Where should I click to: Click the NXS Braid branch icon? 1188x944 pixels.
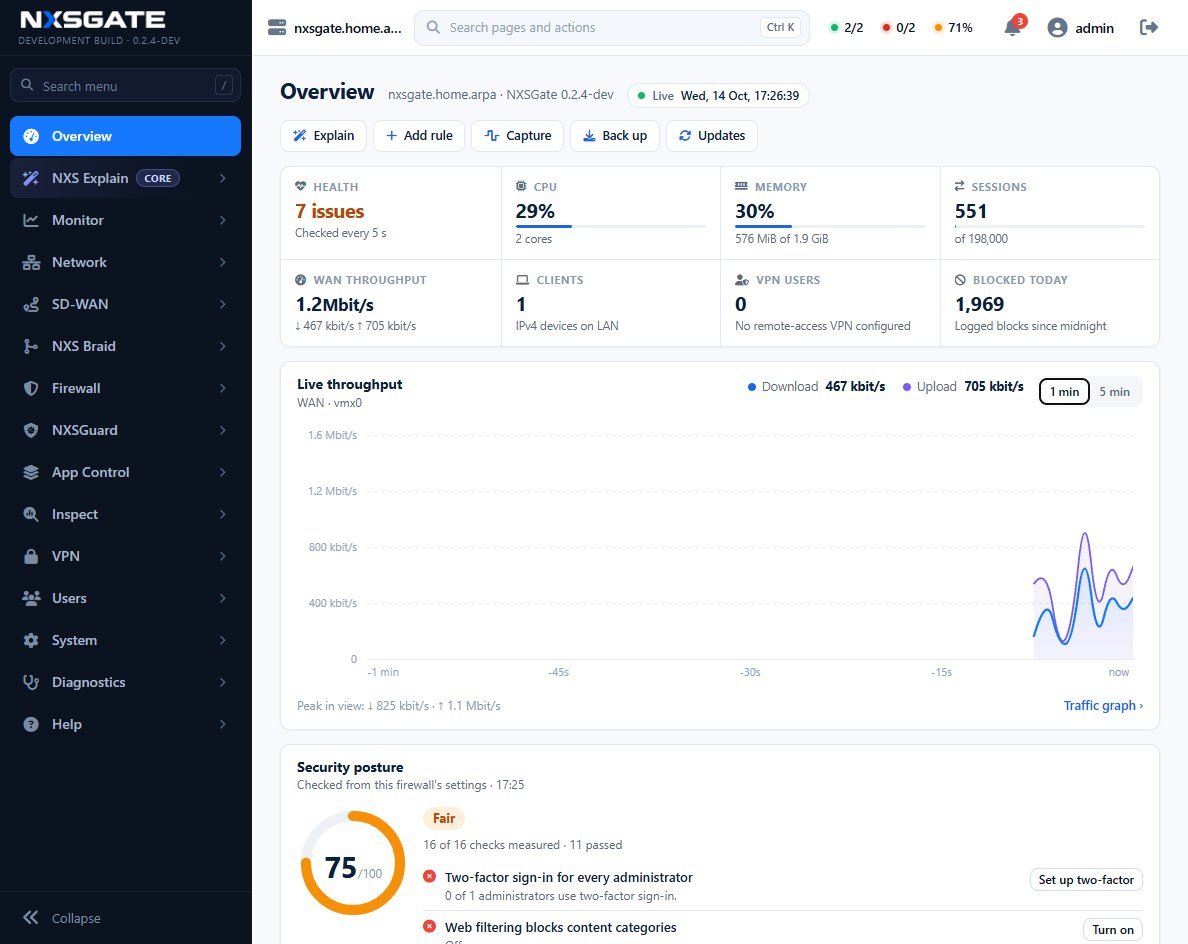coord(31,346)
